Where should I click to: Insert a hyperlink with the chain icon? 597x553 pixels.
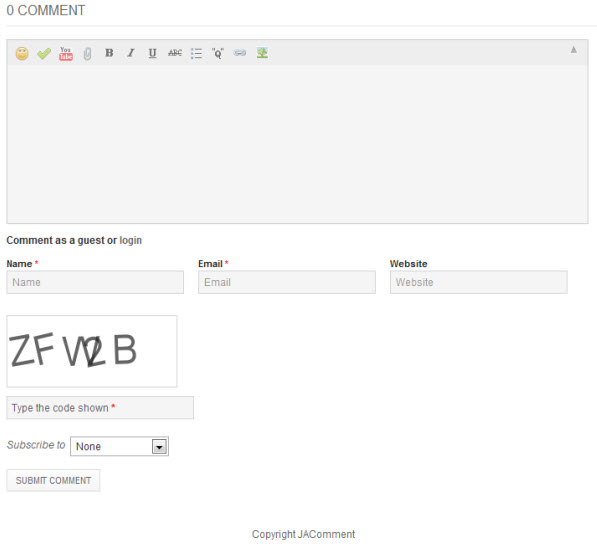(240, 53)
